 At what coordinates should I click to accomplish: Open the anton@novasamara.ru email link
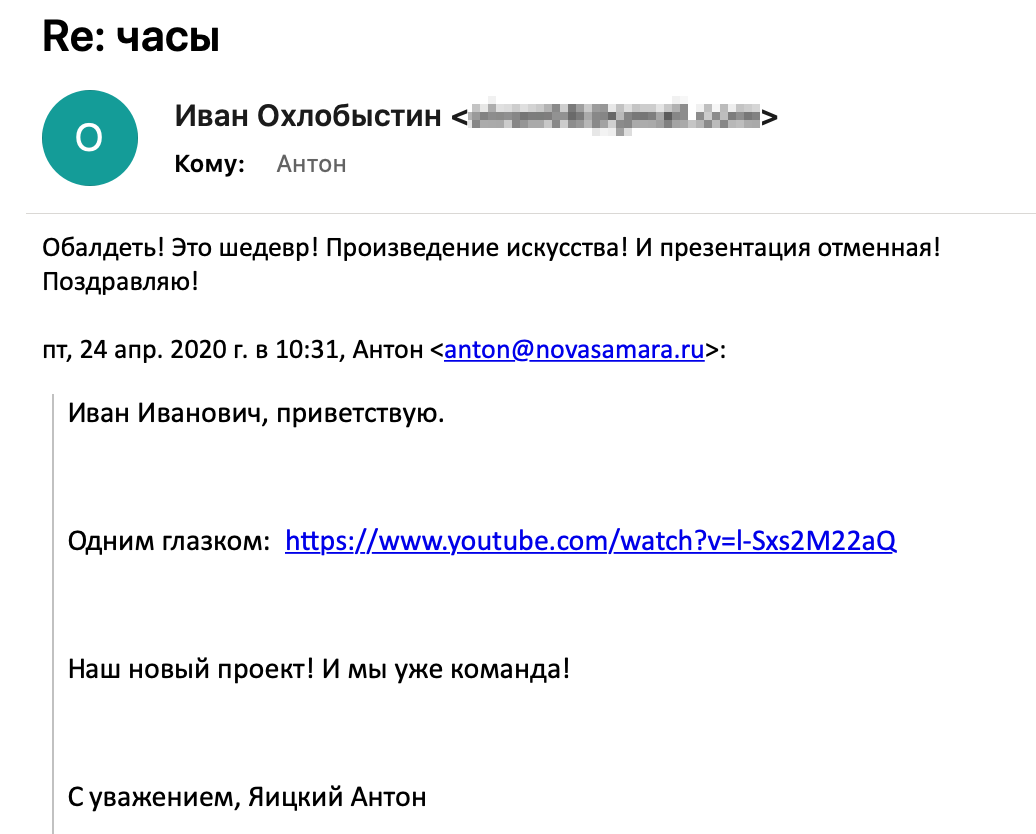click(575, 350)
